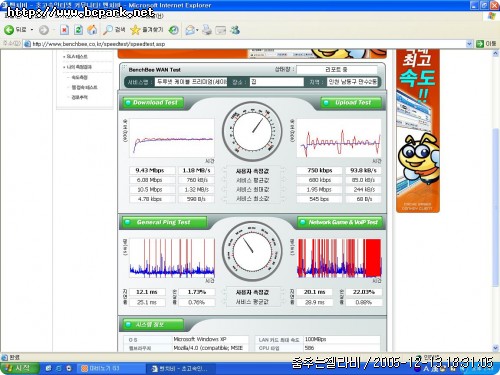Expand the address bar dropdown arrow
The width and height of the screenshot is (500, 375).
coord(469,44)
